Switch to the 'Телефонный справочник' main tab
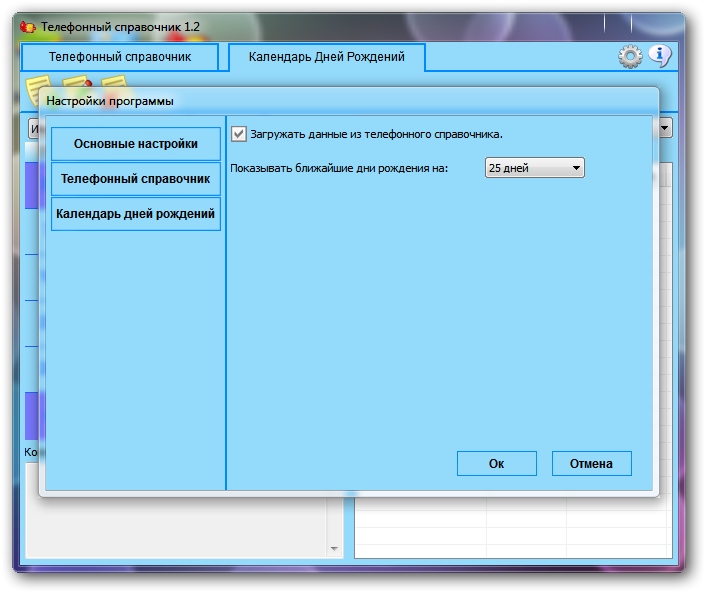This screenshot has height=593, width=706. click(119, 58)
